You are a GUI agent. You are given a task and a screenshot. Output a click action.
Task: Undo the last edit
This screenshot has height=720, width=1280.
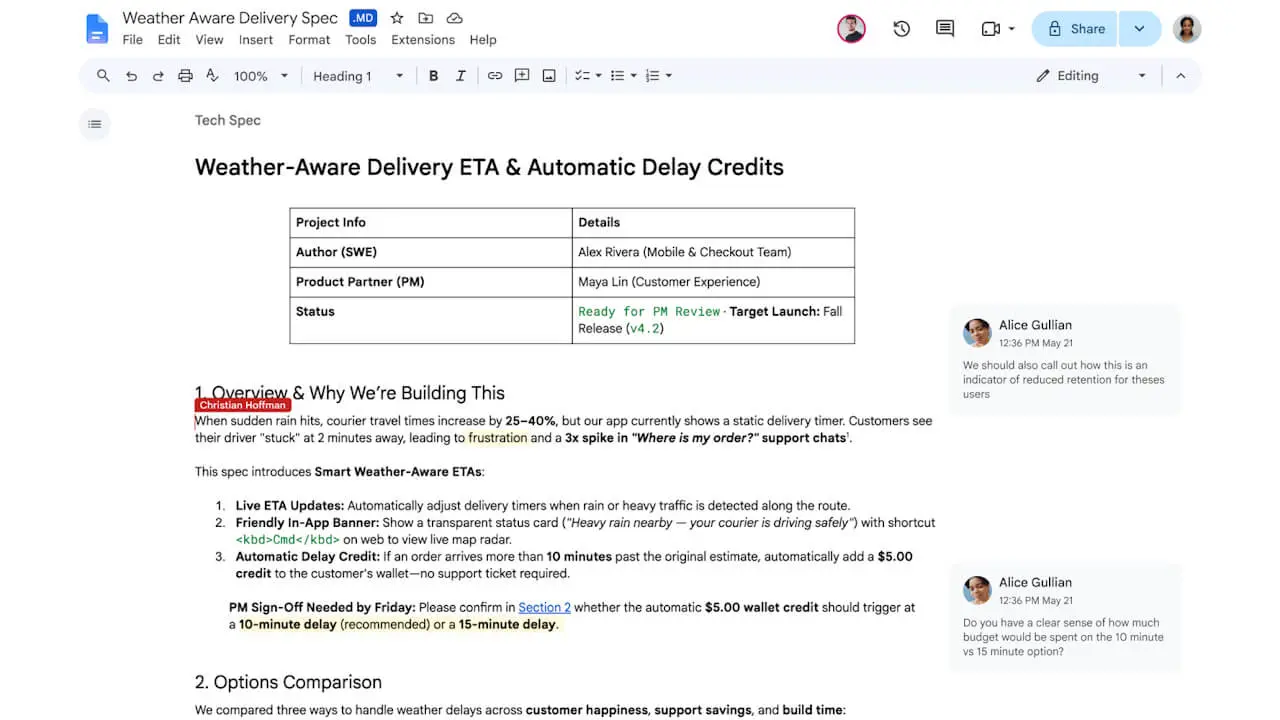[131, 76]
